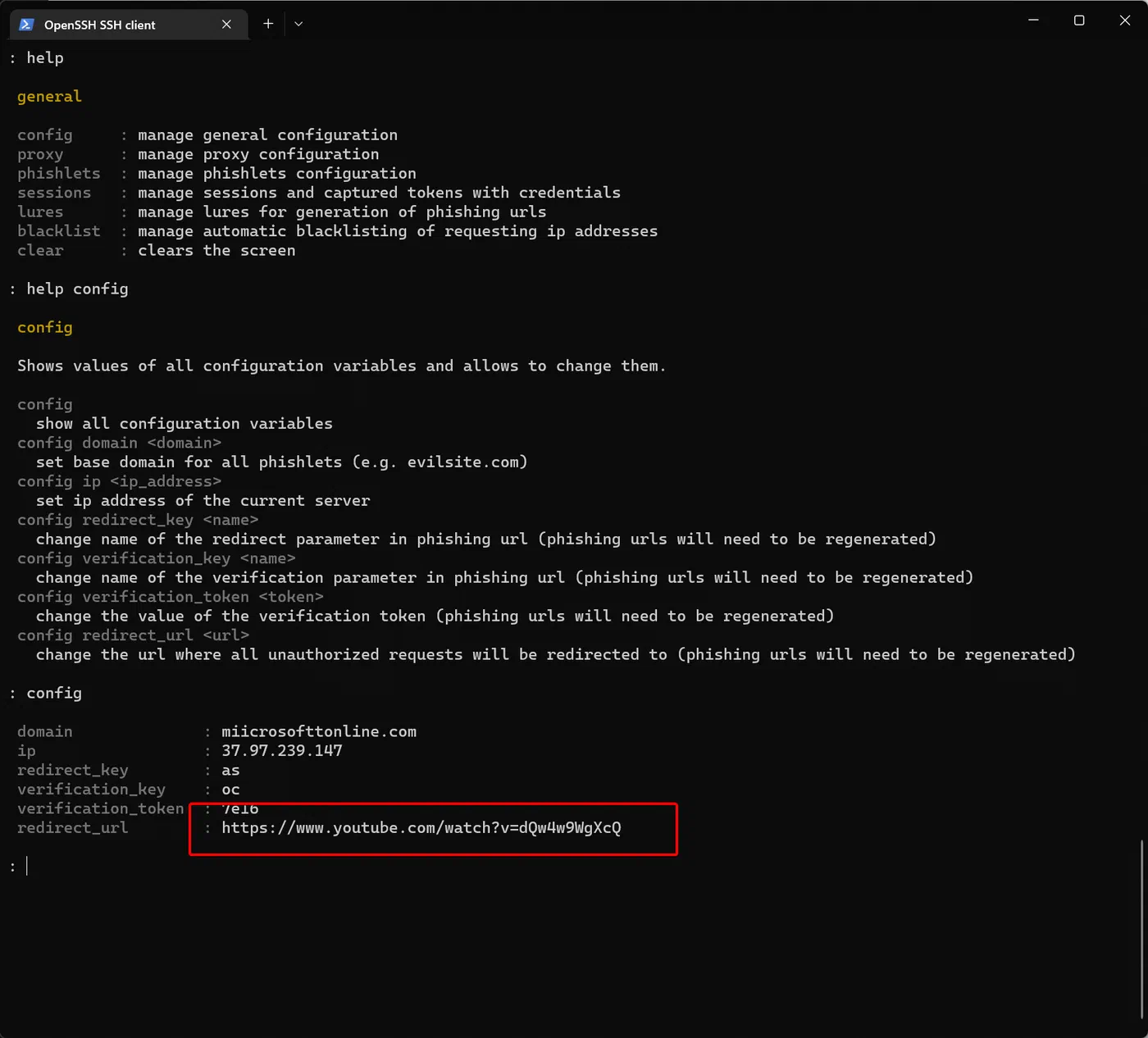Click the "config ip <ip_address>" usage line
1148x1038 pixels.
point(120,481)
